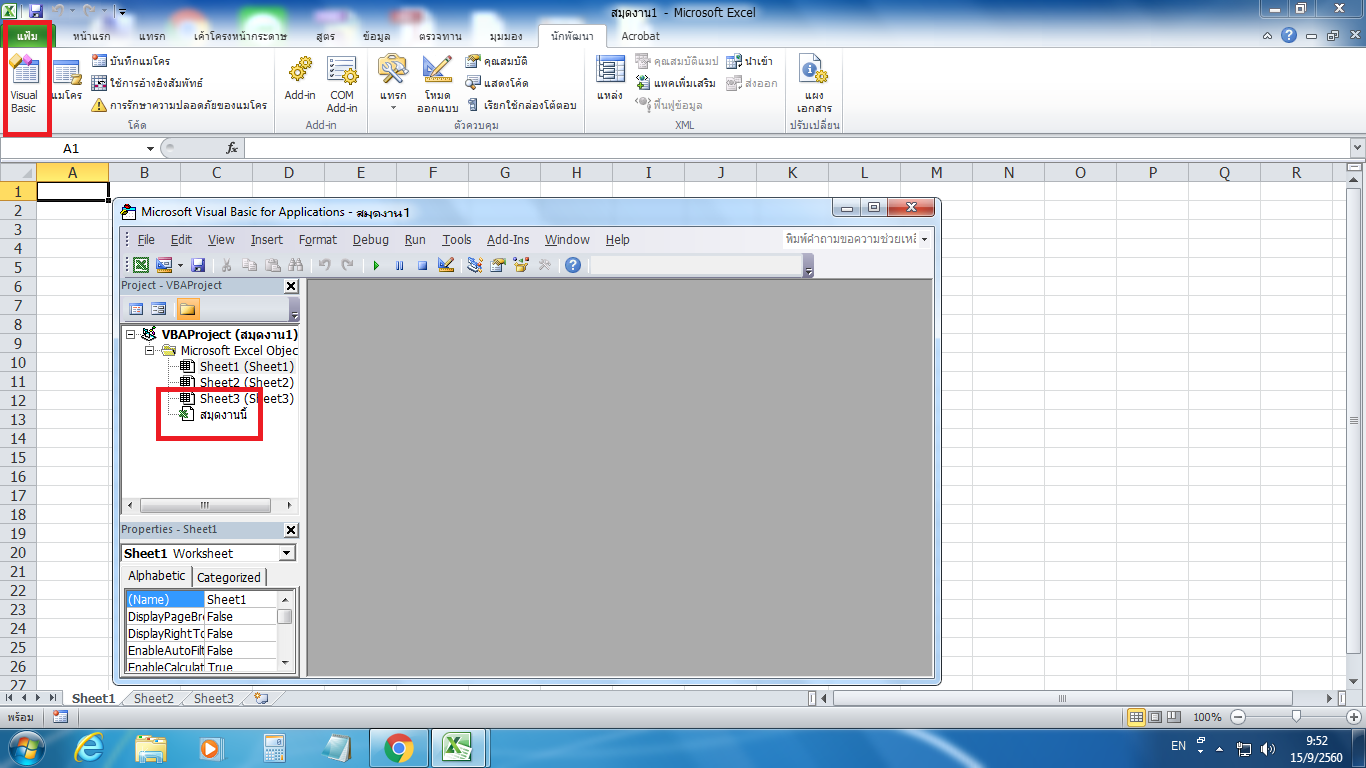Click the zoom slider handle

(x=1296, y=717)
